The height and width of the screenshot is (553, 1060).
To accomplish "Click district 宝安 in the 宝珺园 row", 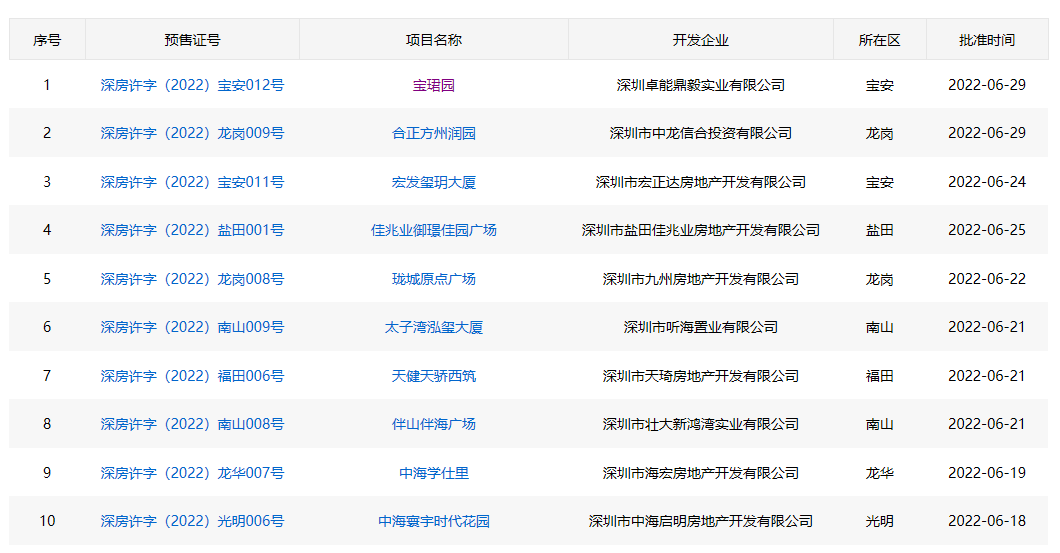I will click(x=880, y=85).
